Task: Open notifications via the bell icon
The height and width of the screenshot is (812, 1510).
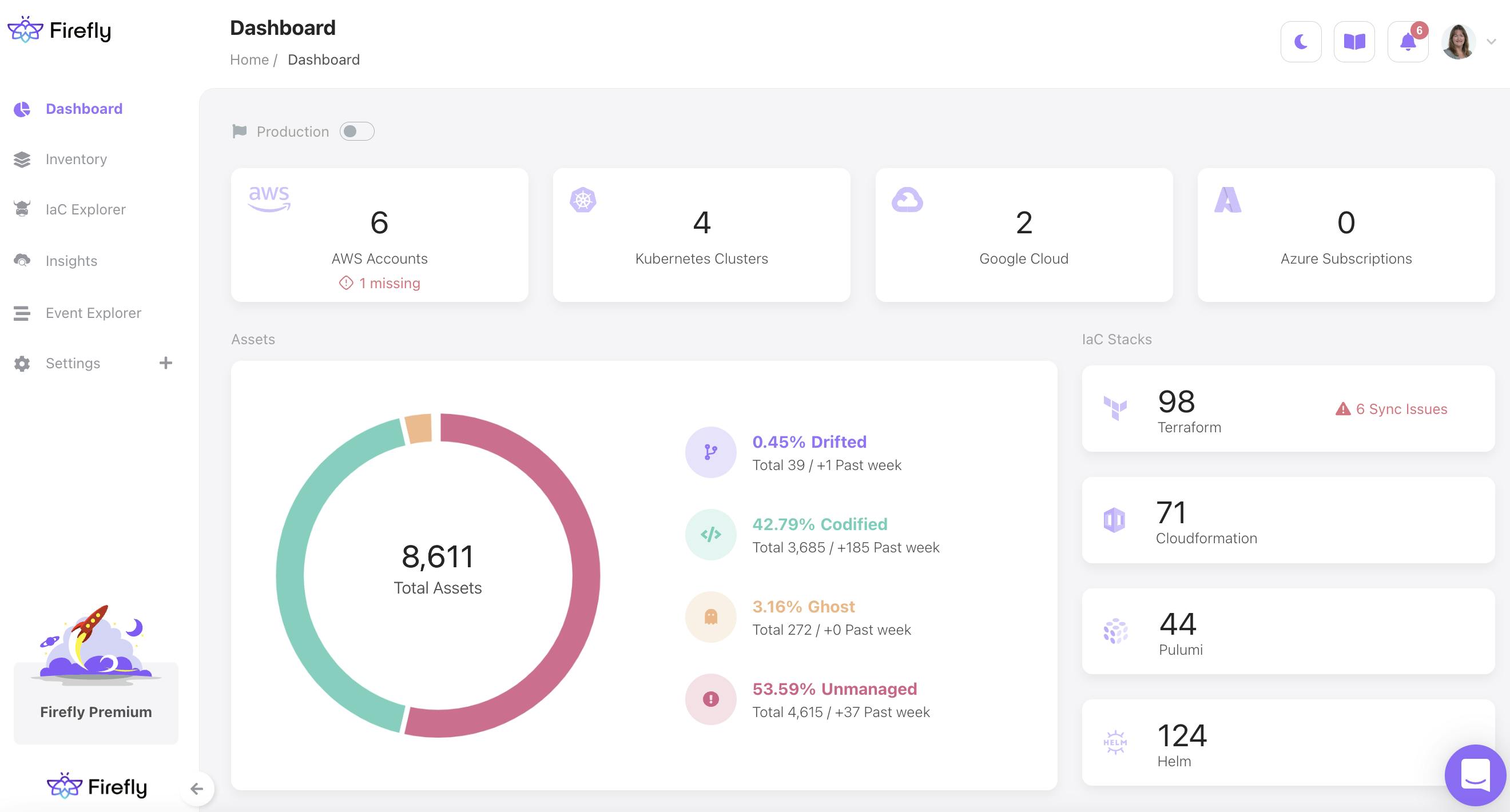Action: point(1407,42)
